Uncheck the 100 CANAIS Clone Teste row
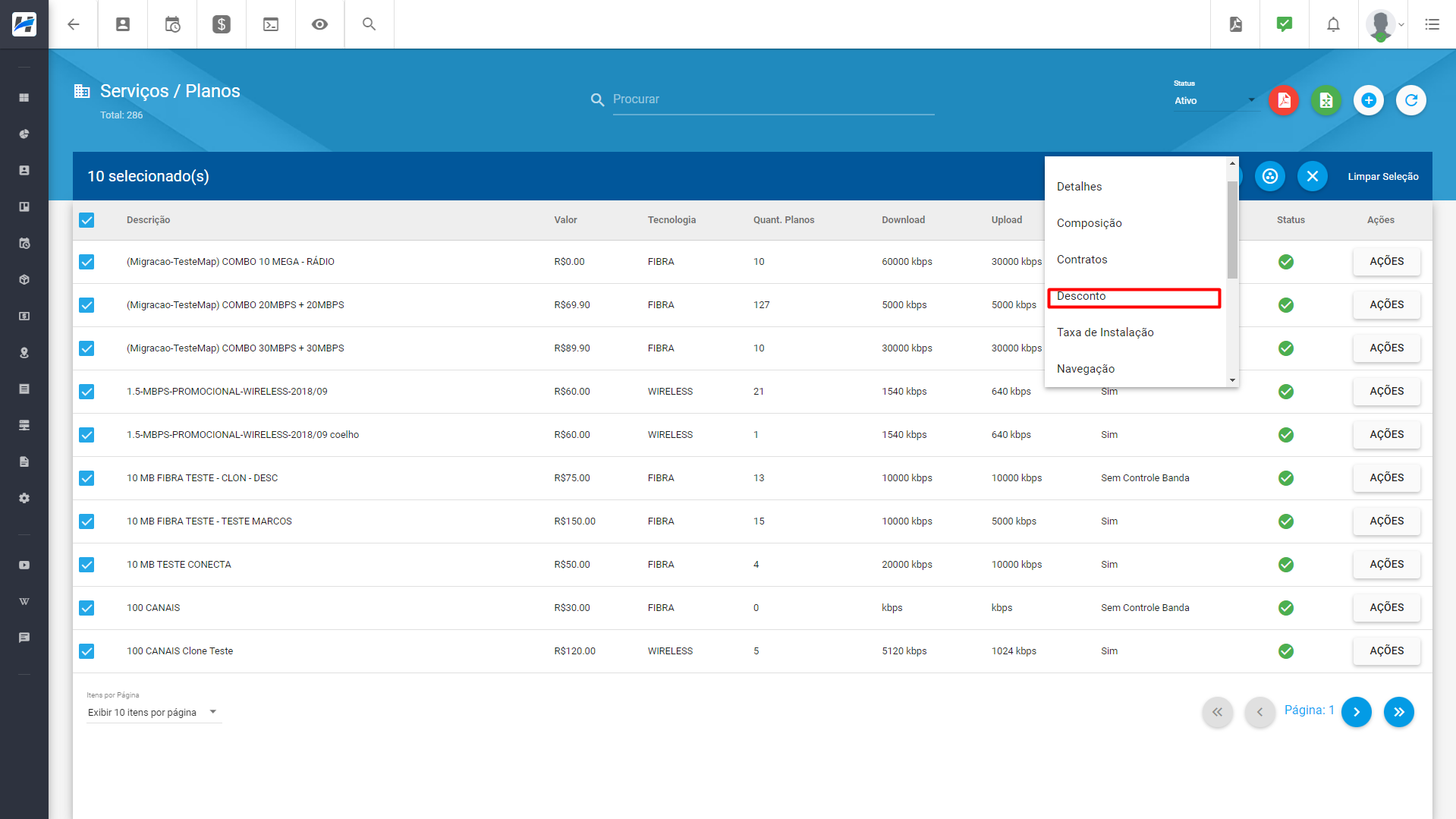The image size is (1456, 819). [x=86, y=651]
